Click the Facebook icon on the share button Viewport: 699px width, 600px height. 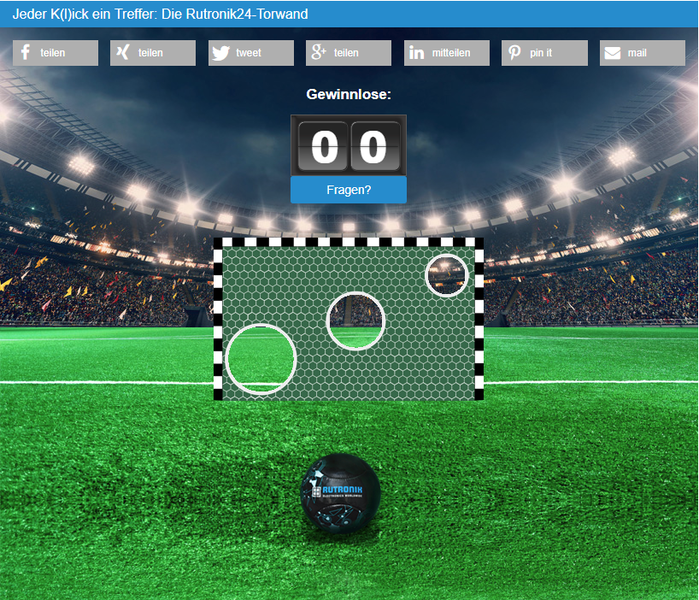[26, 53]
